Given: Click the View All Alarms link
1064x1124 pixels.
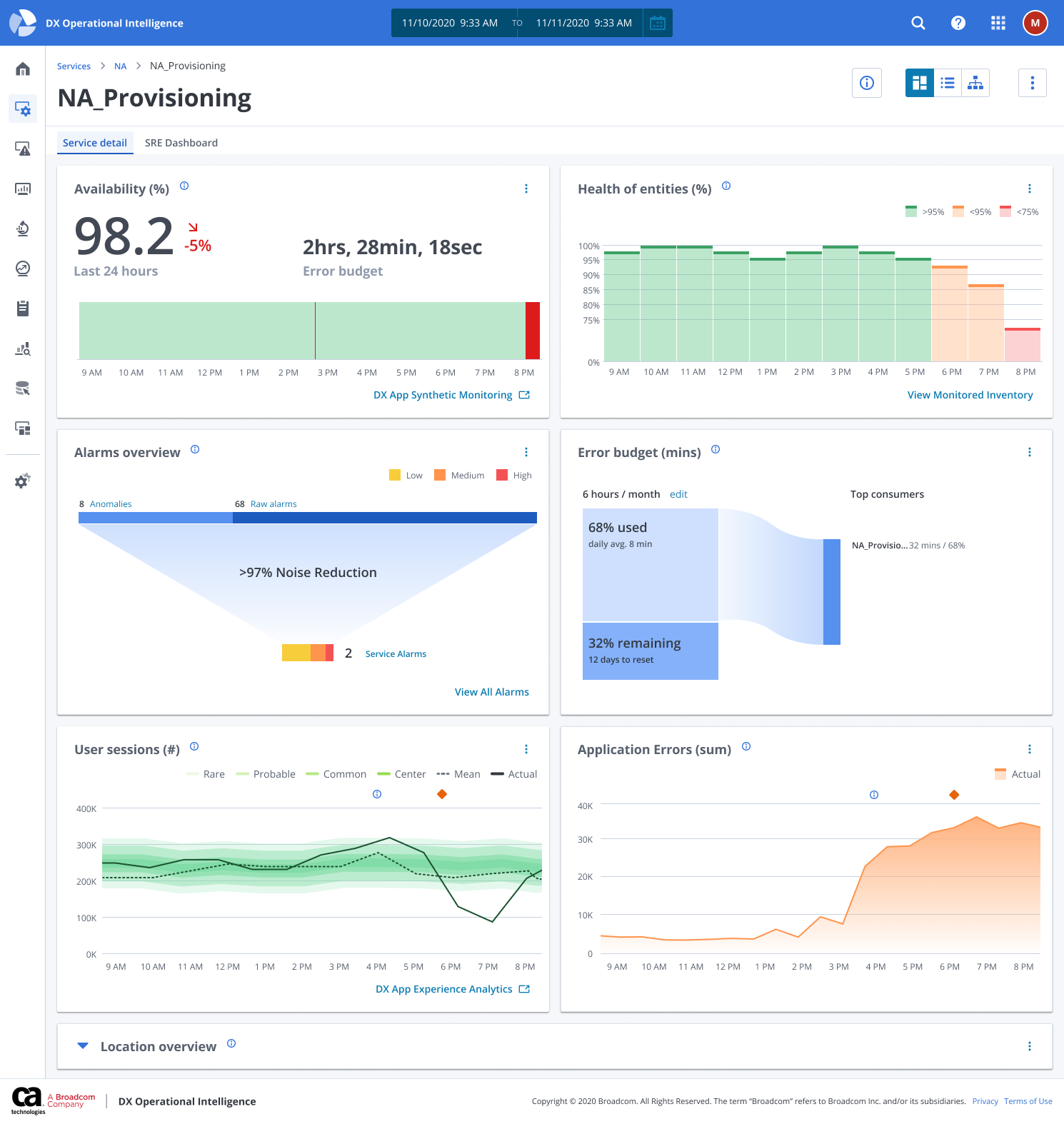Looking at the screenshot, I should click(x=491, y=692).
